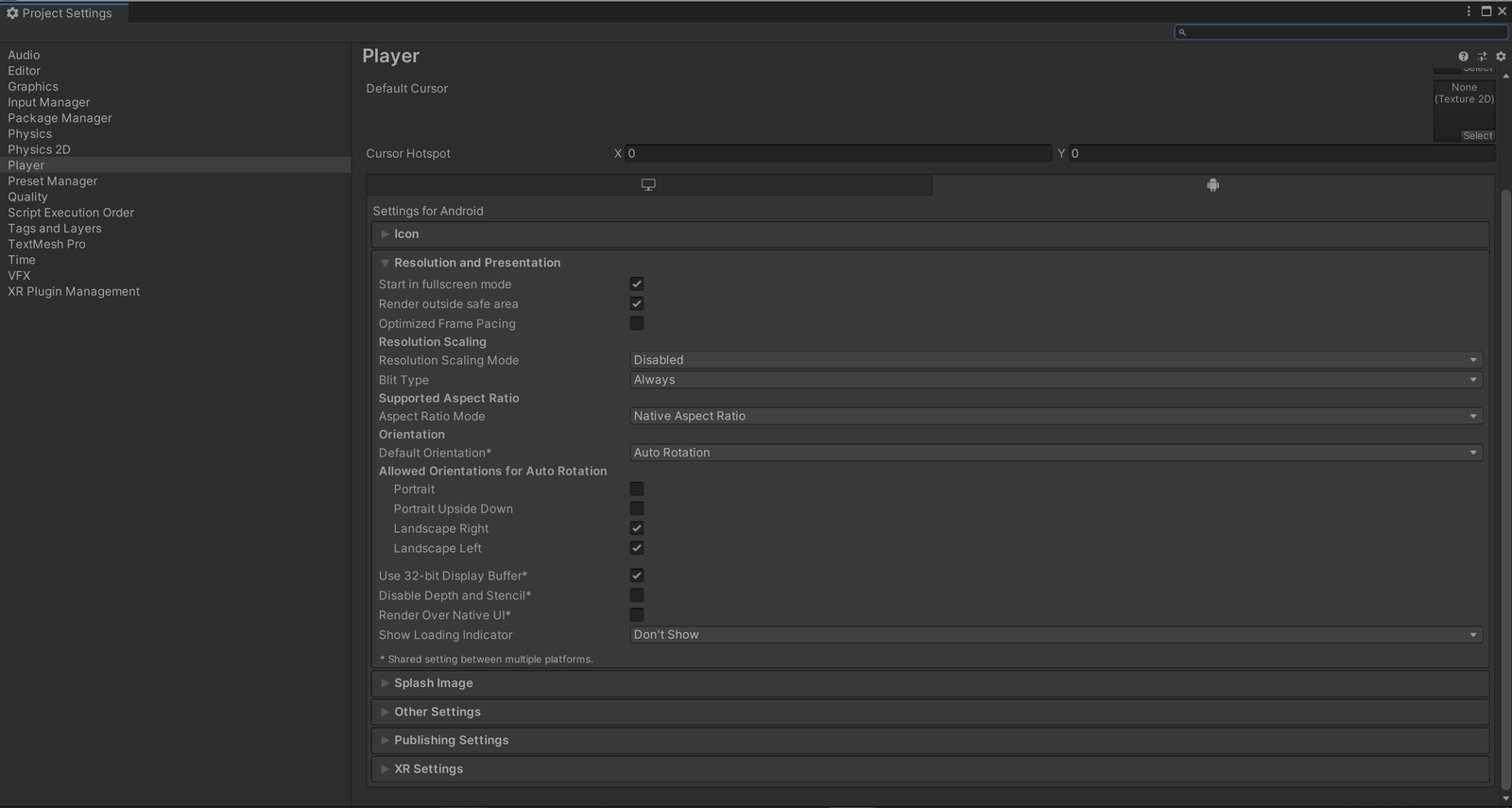Open the Blit Type dropdown

(1056, 380)
